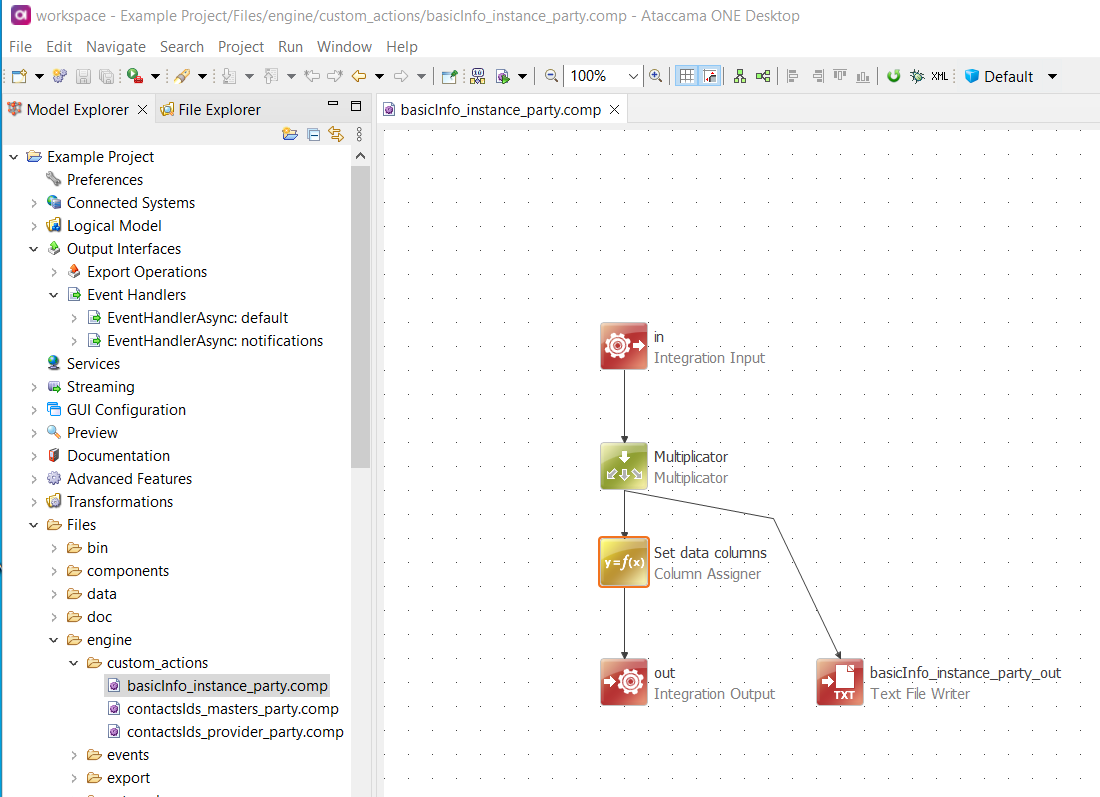Open contactsIds_masters_party.comp file
The width and height of the screenshot is (1100, 797).
[232, 709]
